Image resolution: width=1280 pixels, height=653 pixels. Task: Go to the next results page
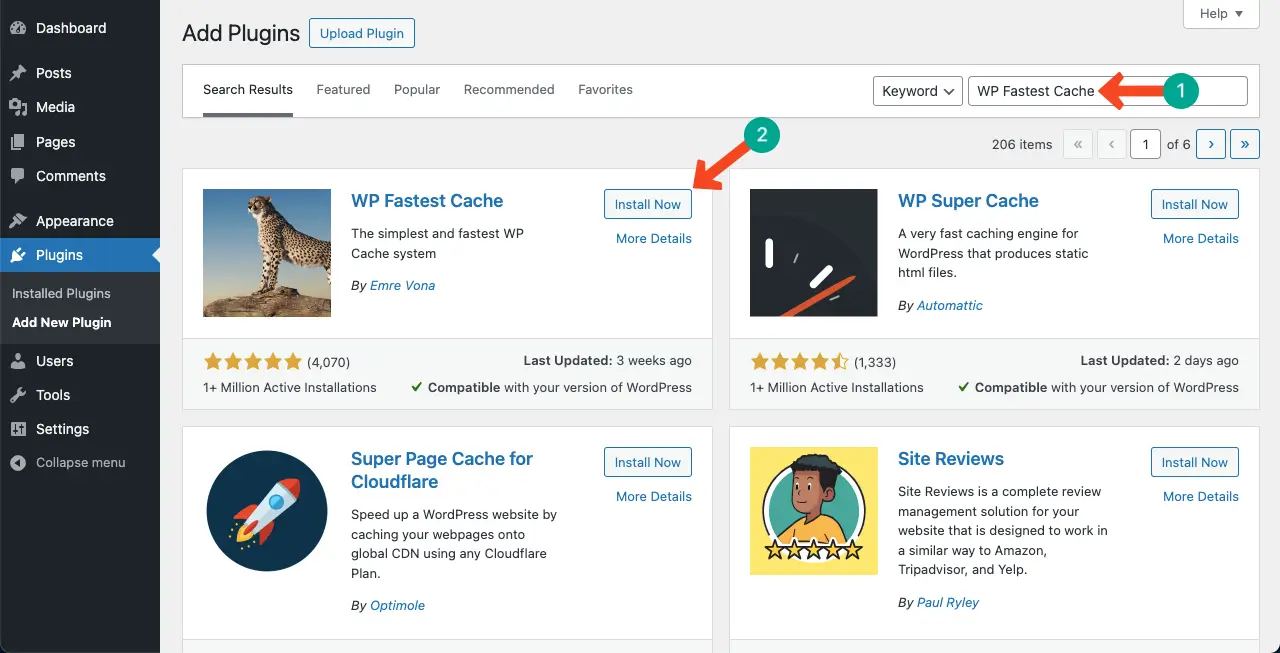point(1210,144)
